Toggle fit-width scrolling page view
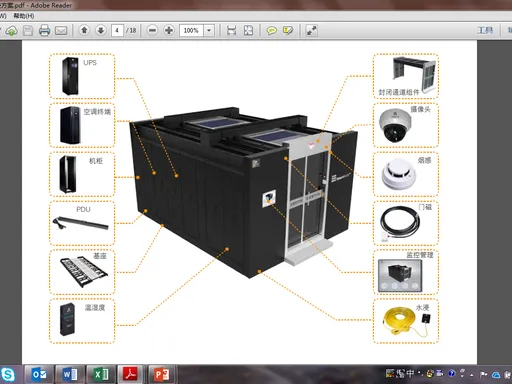The image size is (512, 384). (x=231, y=31)
